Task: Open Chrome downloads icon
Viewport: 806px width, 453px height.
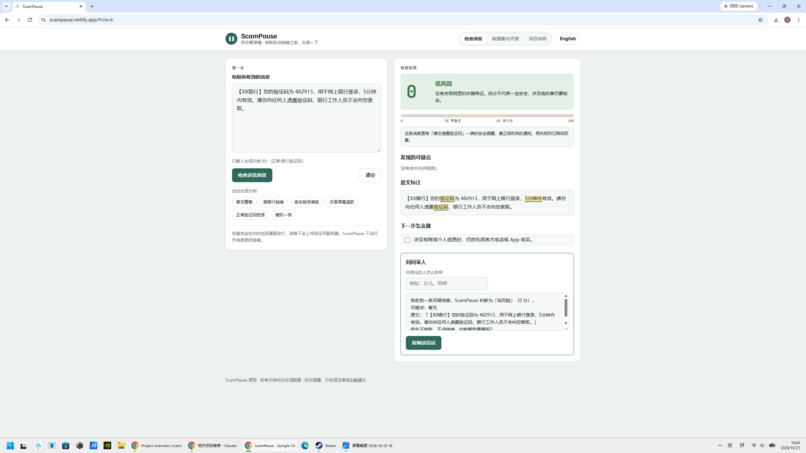Action: click(x=776, y=20)
